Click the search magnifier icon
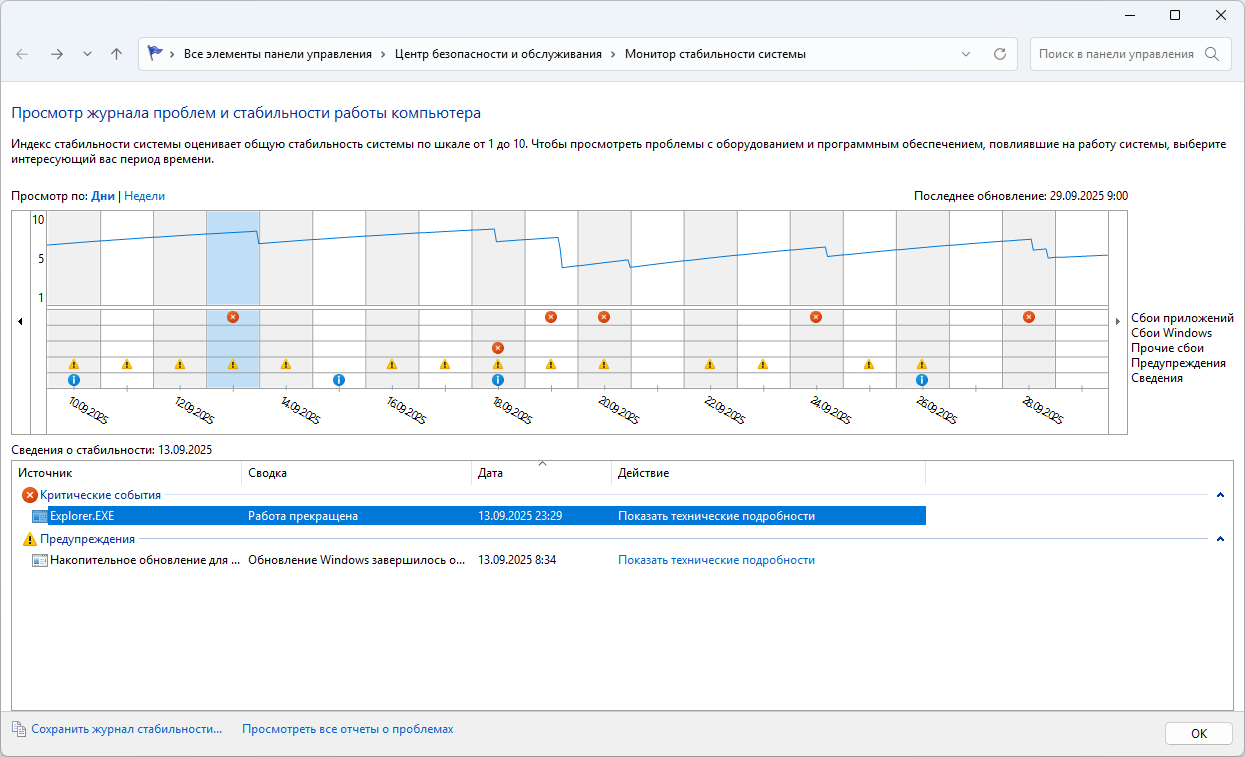The width and height of the screenshot is (1245, 757). coord(1211,54)
